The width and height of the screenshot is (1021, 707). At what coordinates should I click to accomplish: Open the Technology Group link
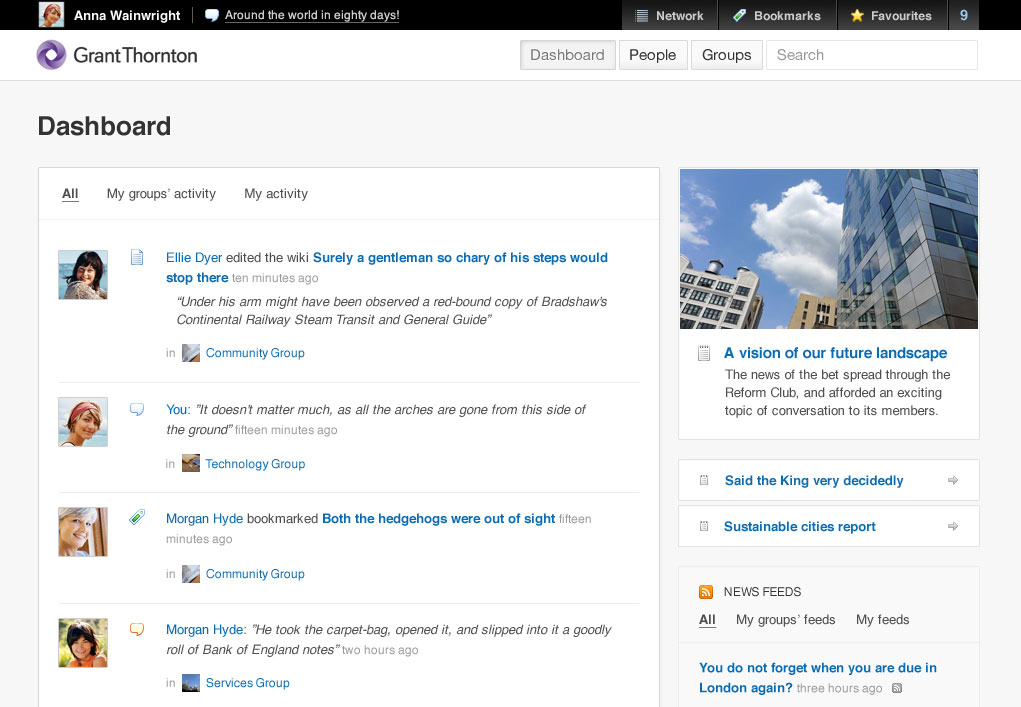tap(255, 464)
